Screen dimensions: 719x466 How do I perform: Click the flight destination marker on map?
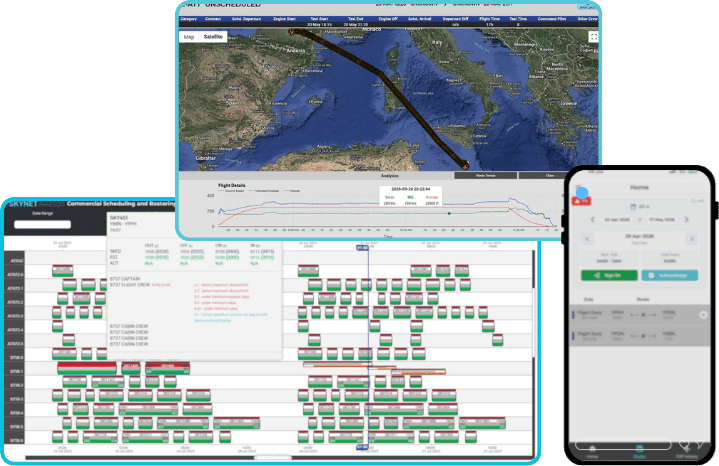pos(465,166)
